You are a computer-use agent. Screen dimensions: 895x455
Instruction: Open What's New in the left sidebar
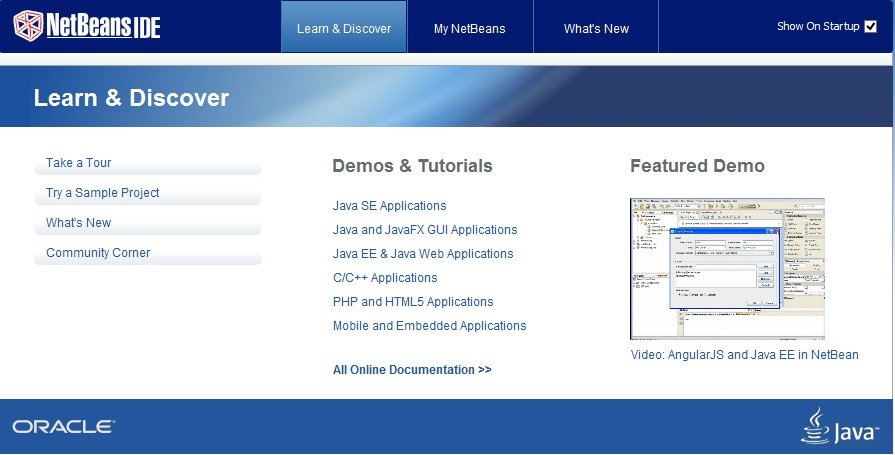[79, 223]
